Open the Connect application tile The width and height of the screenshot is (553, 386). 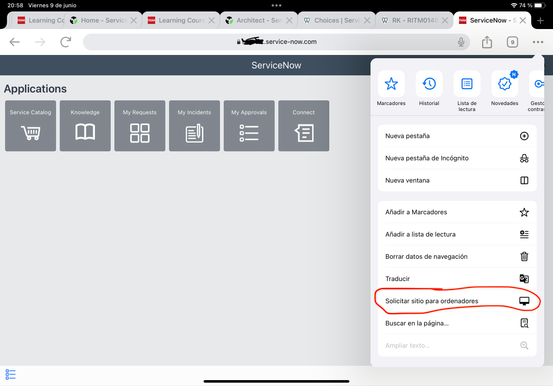[304, 126]
